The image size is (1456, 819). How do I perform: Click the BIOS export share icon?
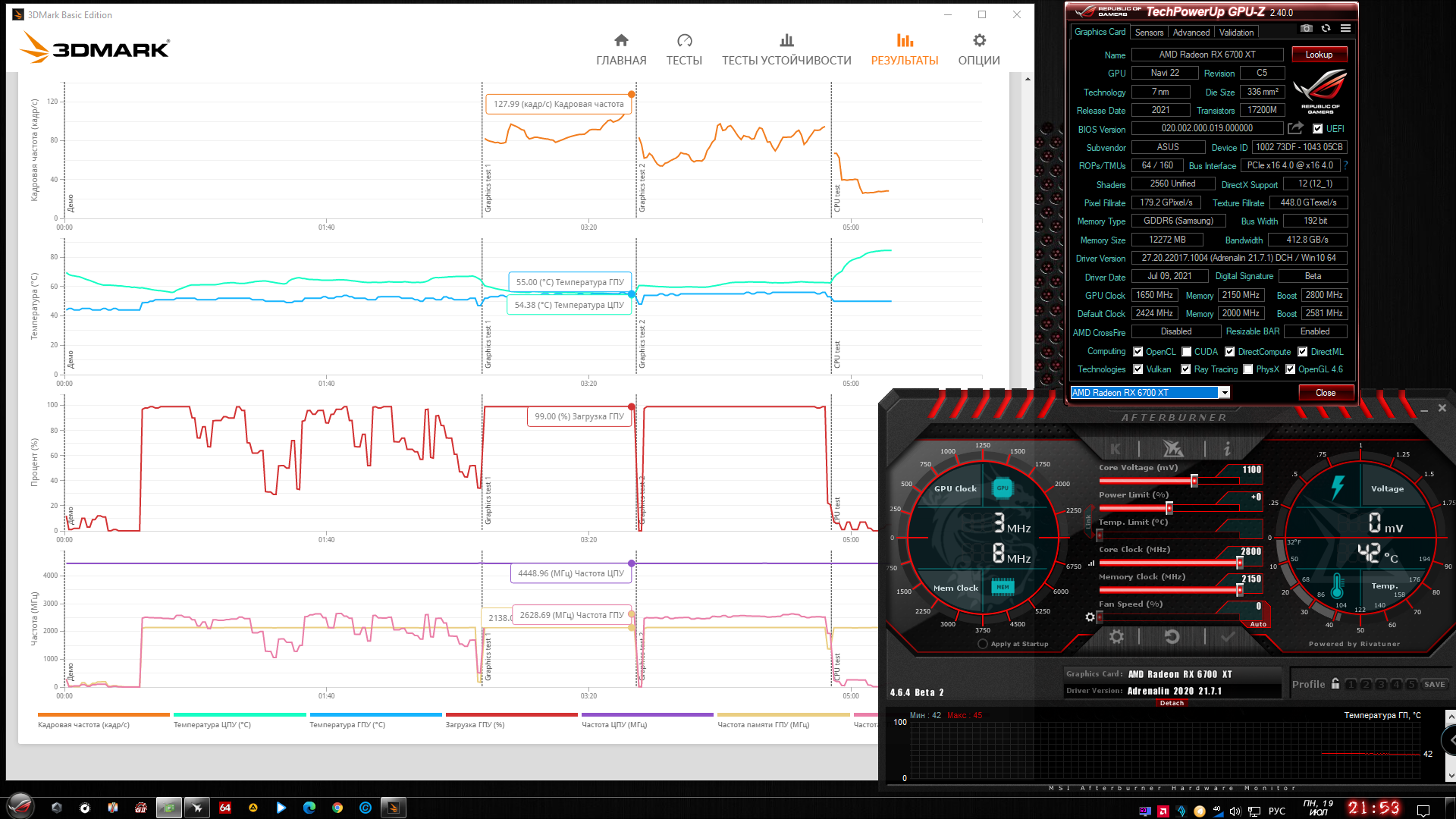[x=1295, y=128]
